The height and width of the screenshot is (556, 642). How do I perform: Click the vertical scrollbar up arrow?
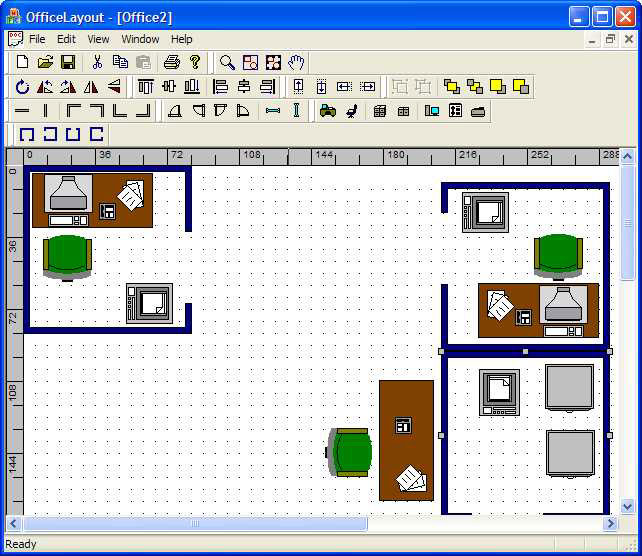[627, 156]
